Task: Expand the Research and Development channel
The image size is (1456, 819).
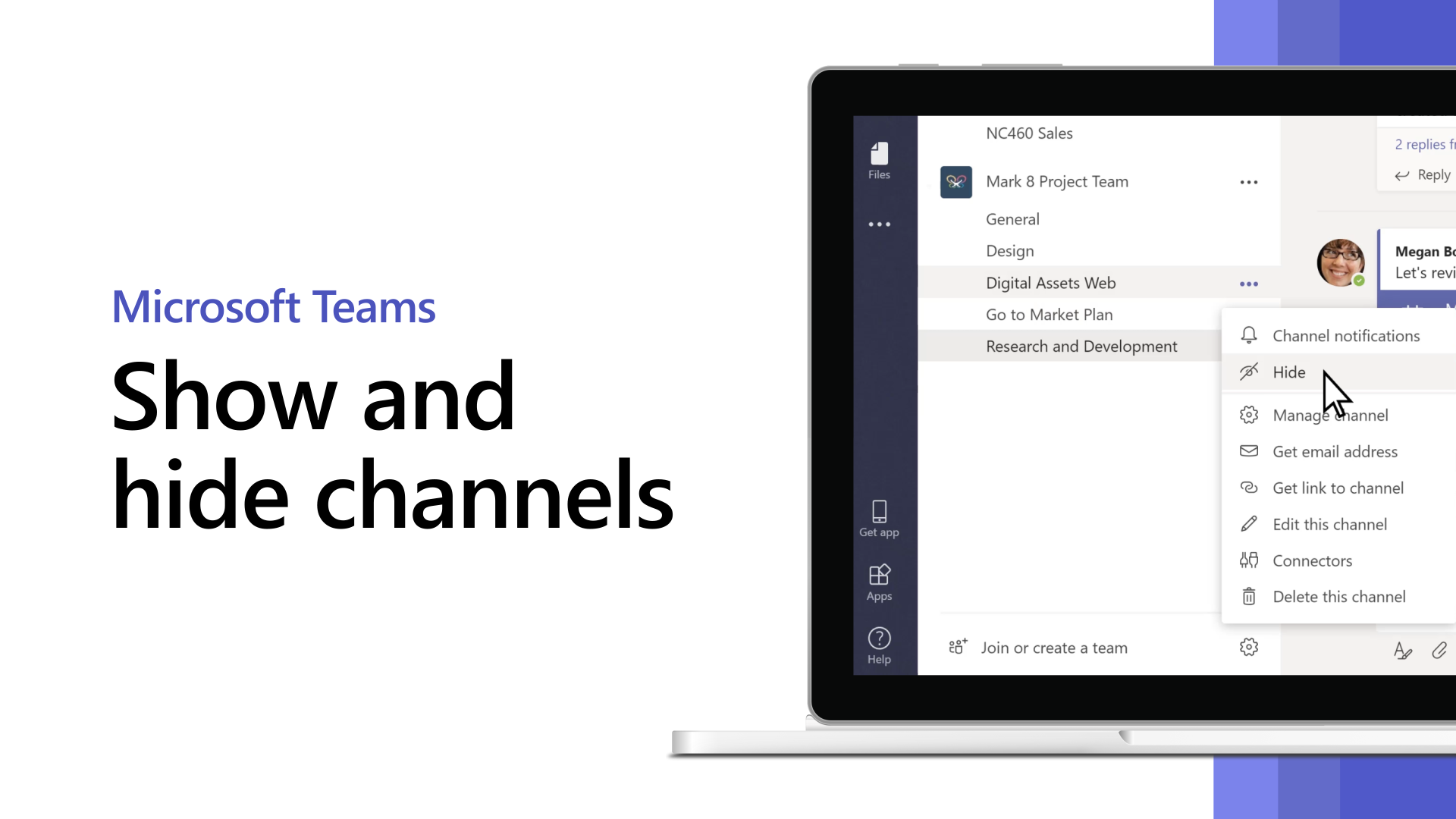Action: tap(1082, 346)
